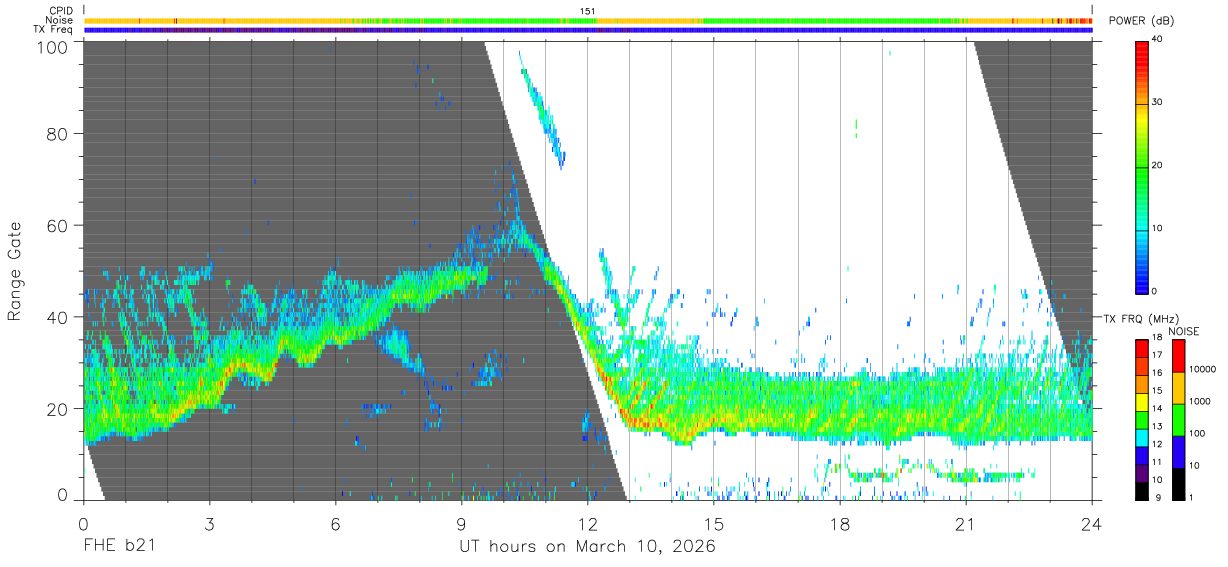Click the 15 label on TX FRQ scale

1157,391
